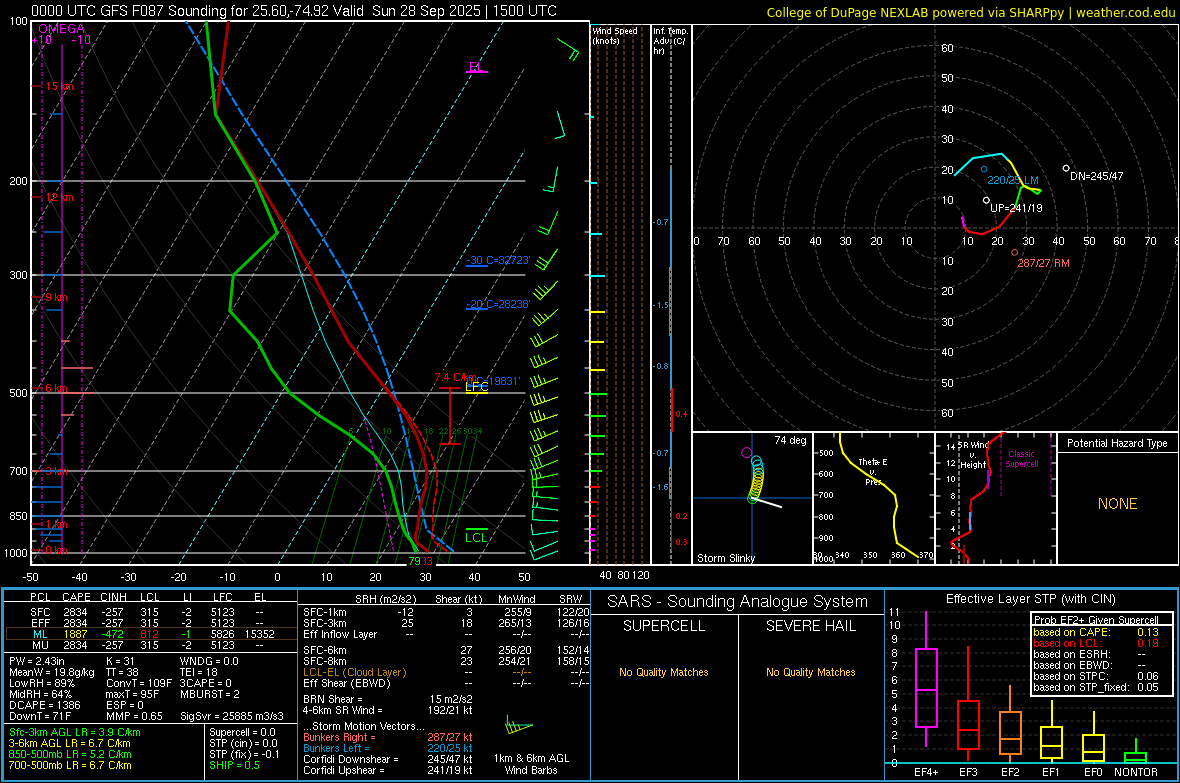Screen dimensions: 1180x783
Task: Click the SARS - Sounding Analogue System heading
Action: (x=737, y=602)
